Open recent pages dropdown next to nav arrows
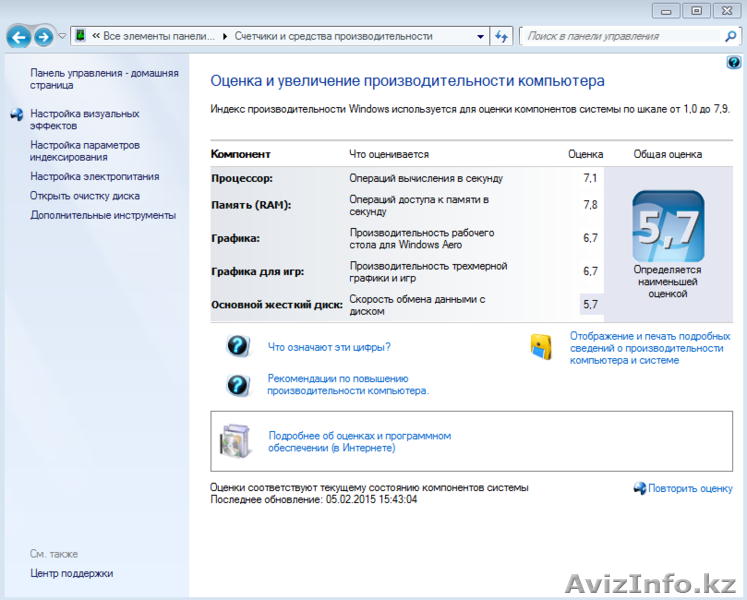Viewport: 747px width, 600px height. (x=62, y=36)
